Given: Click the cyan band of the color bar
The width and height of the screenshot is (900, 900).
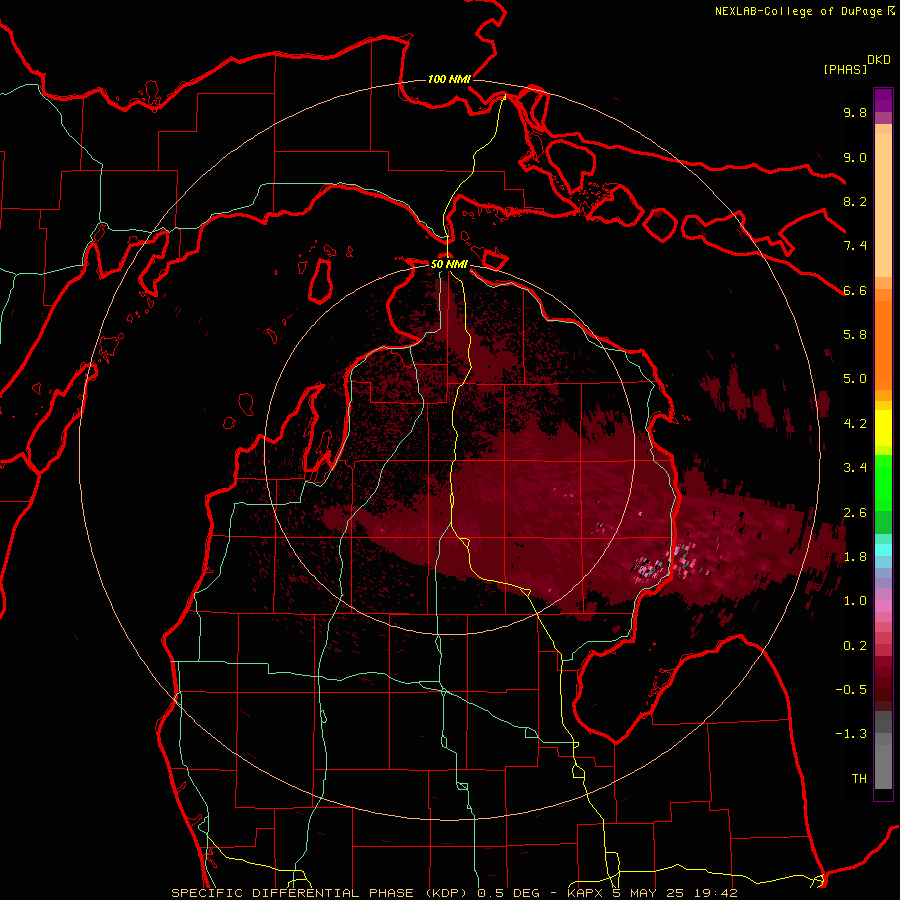Looking at the screenshot, I should coord(883,550).
